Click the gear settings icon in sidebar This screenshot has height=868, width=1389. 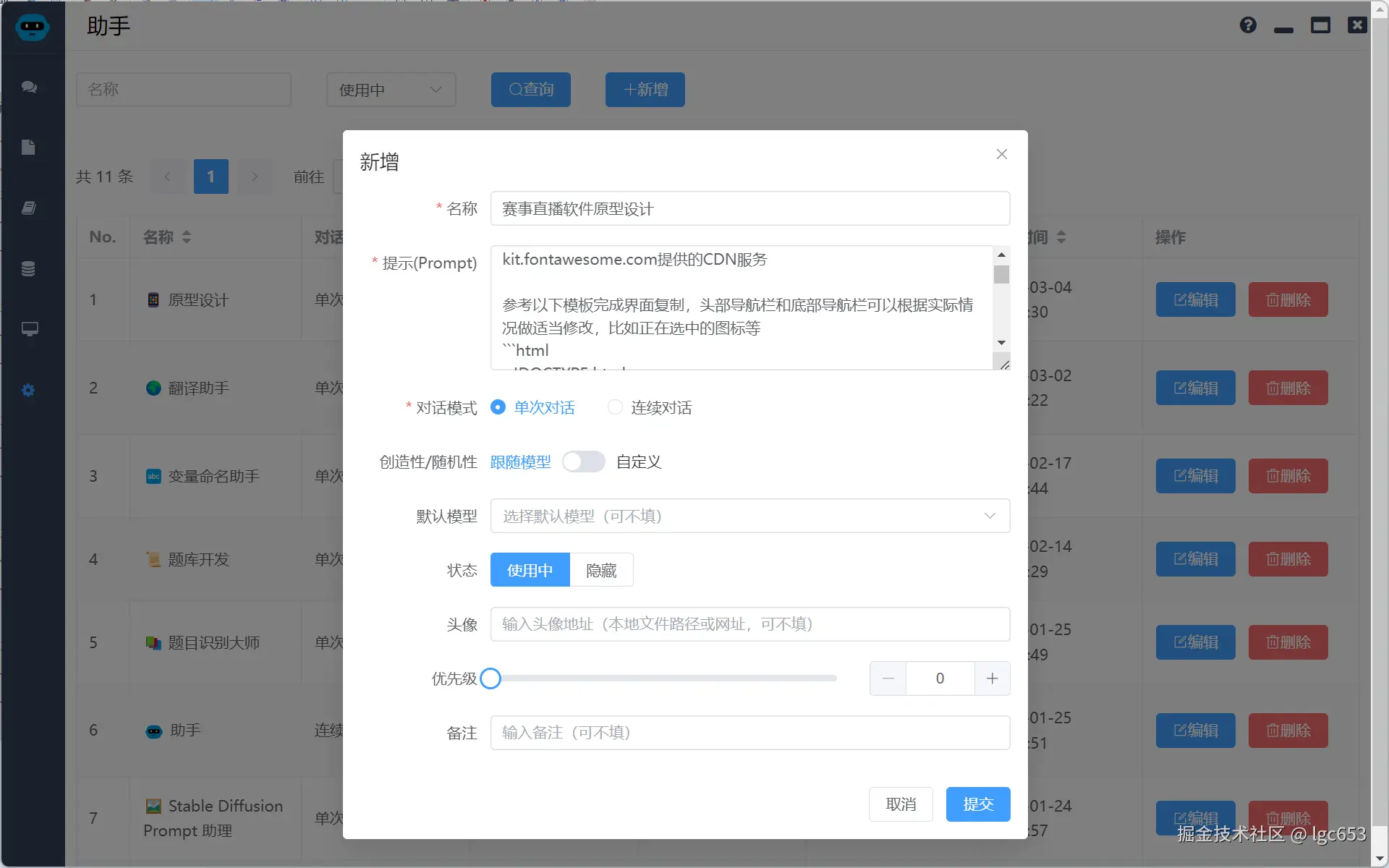(x=28, y=391)
